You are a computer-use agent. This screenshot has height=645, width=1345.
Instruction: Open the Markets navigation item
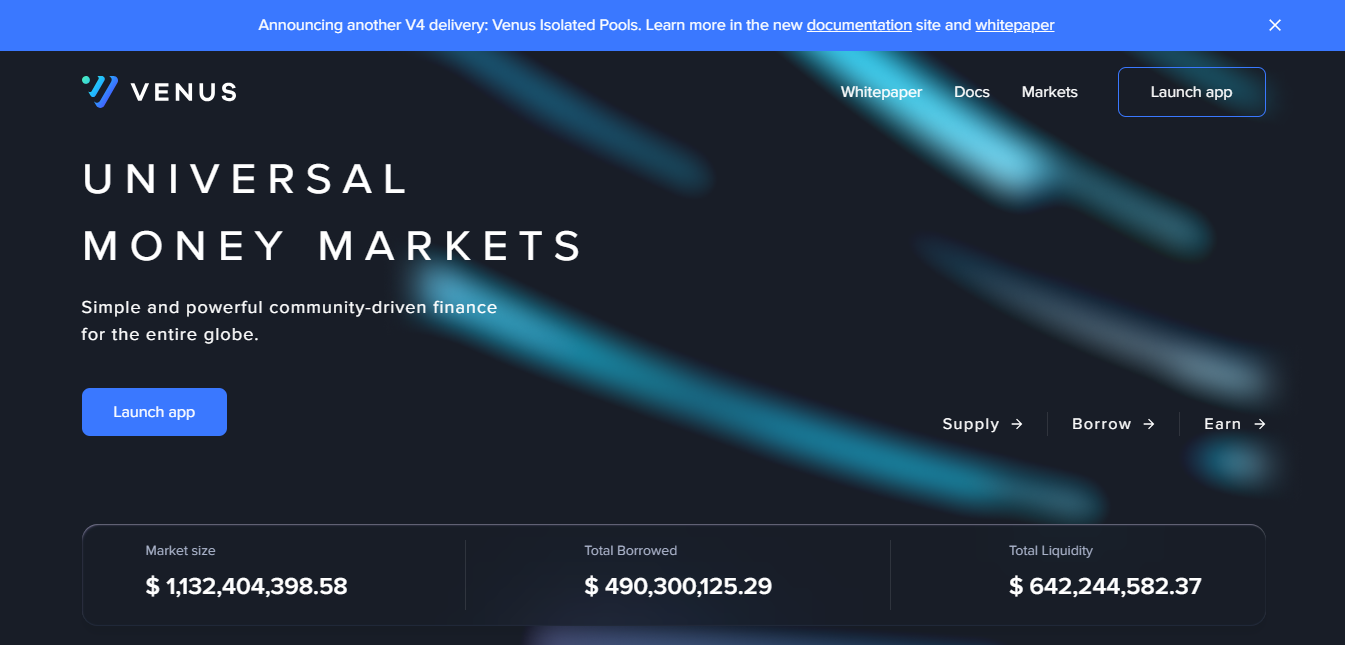1049,92
